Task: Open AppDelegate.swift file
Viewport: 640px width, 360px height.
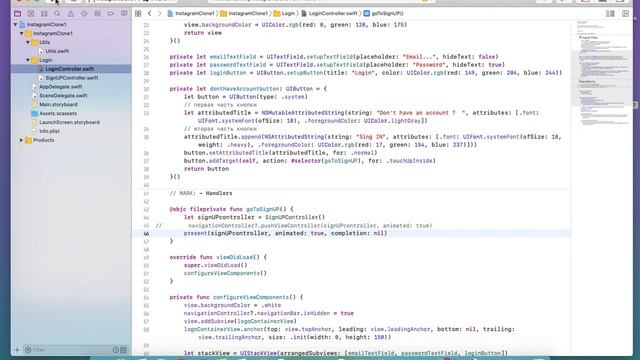Action: pyautogui.click(x=60, y=87)
